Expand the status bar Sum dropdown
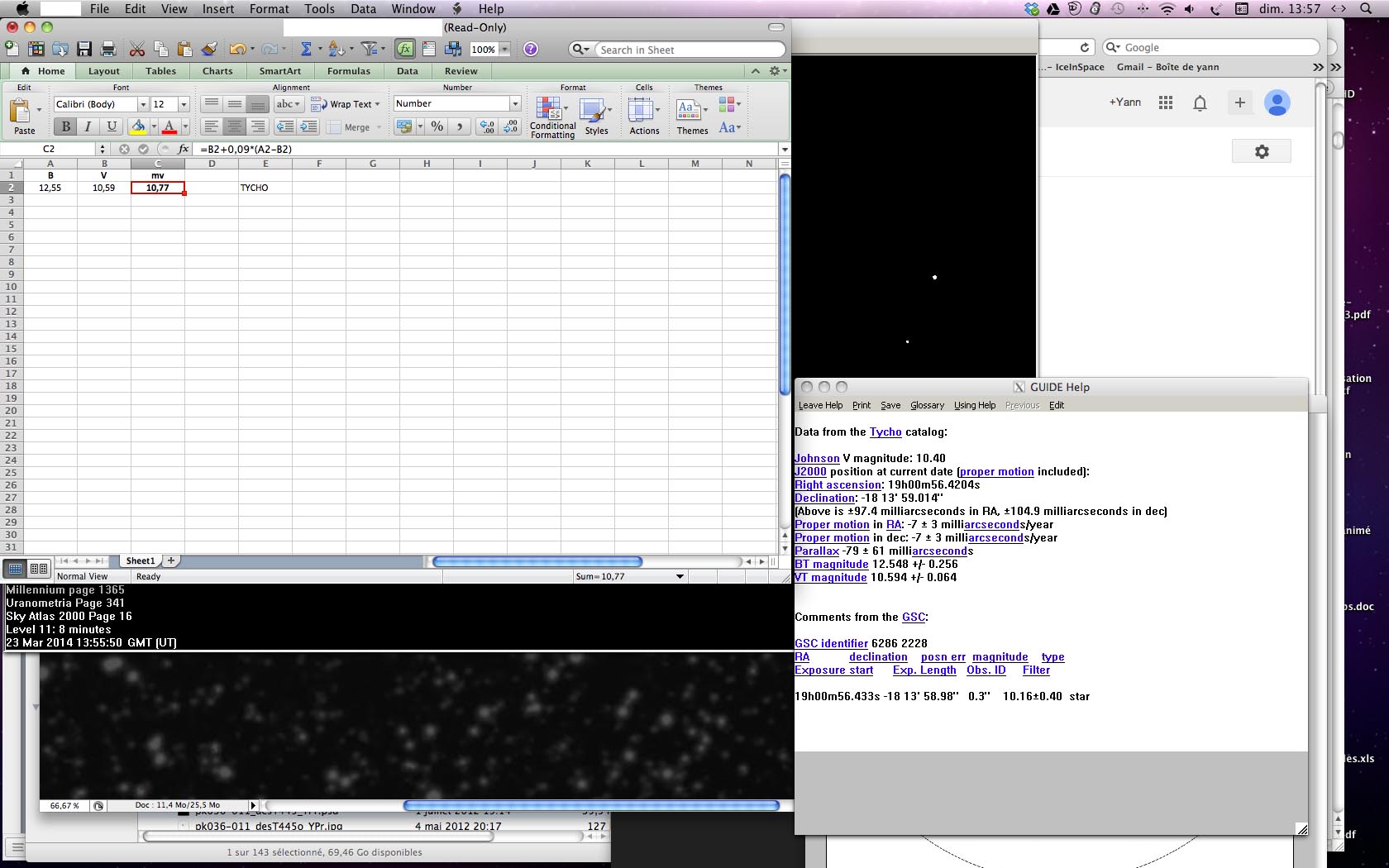 680,576
